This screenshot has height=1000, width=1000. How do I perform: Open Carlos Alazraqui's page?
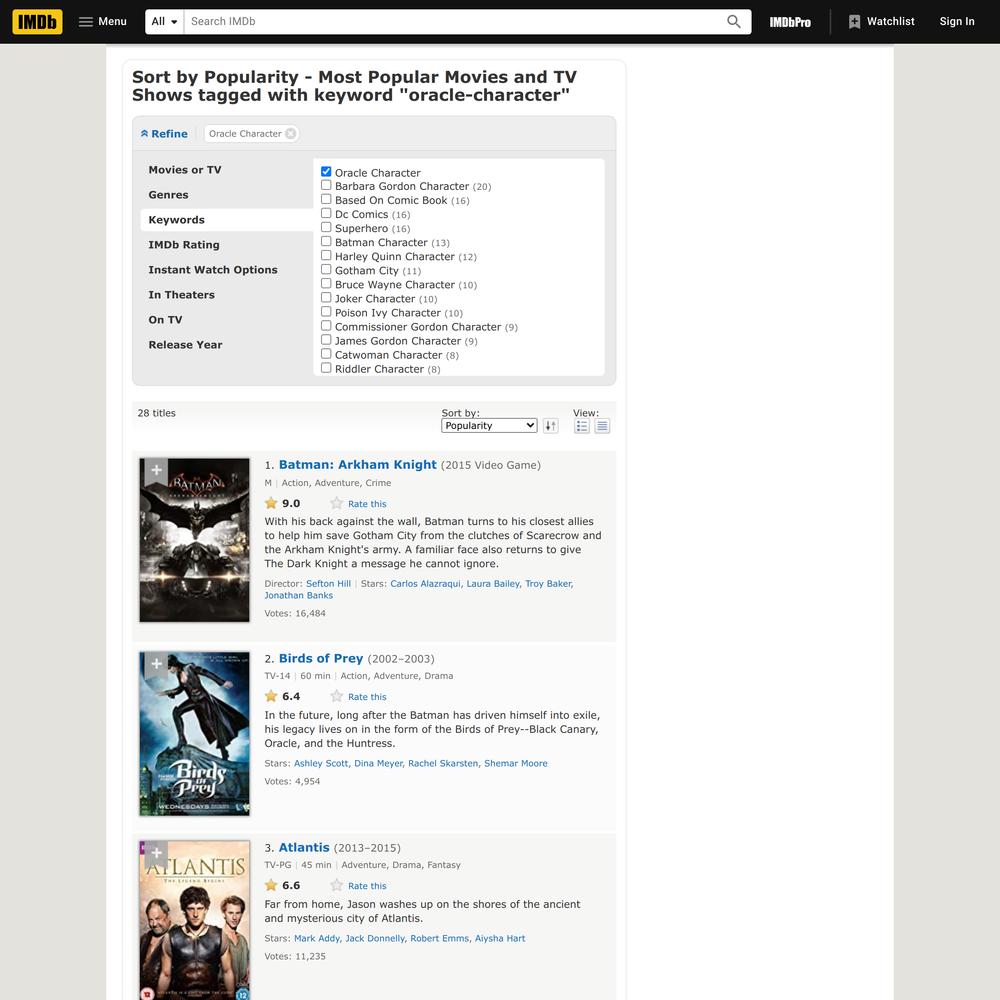[x=426, y=584]
